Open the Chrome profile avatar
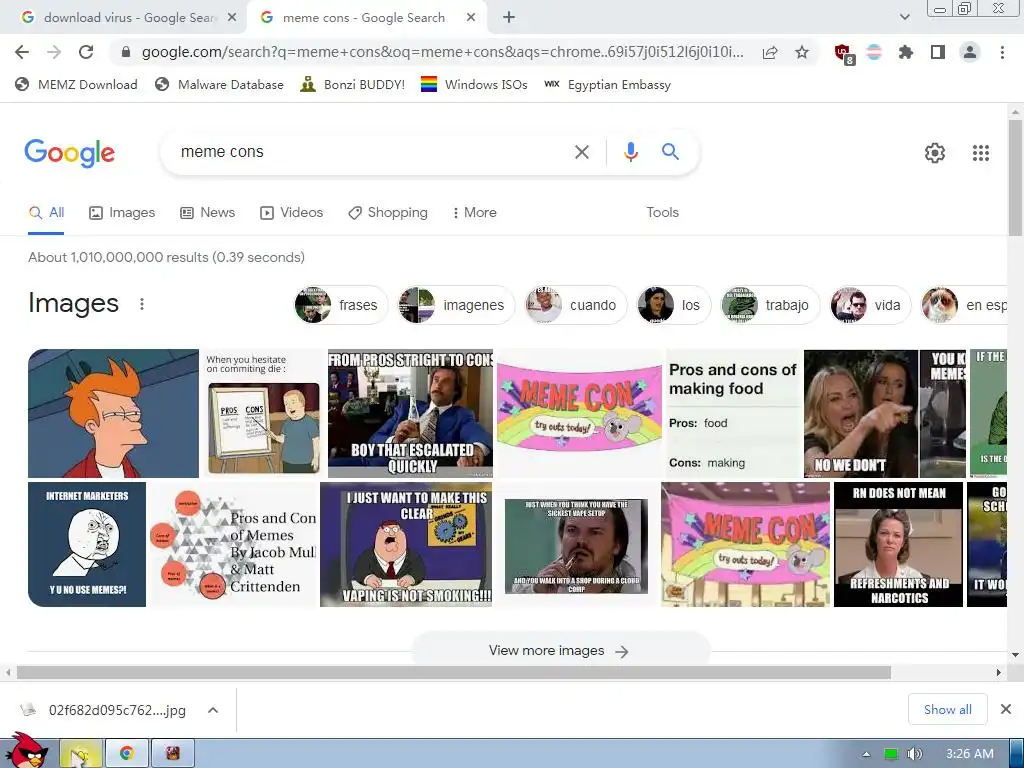The image size is (1024, 768). (x=970, y=52)
